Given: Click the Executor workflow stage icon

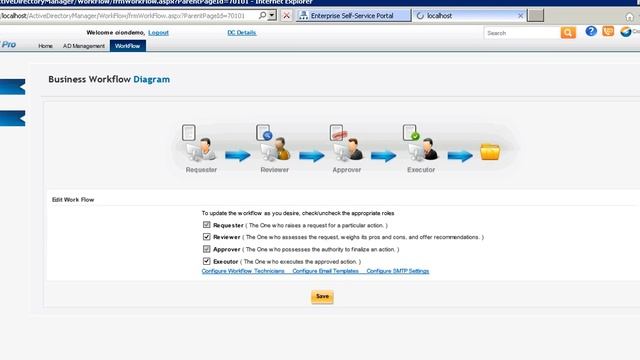Looking at the screenshot, I should [x=420, y=143].
